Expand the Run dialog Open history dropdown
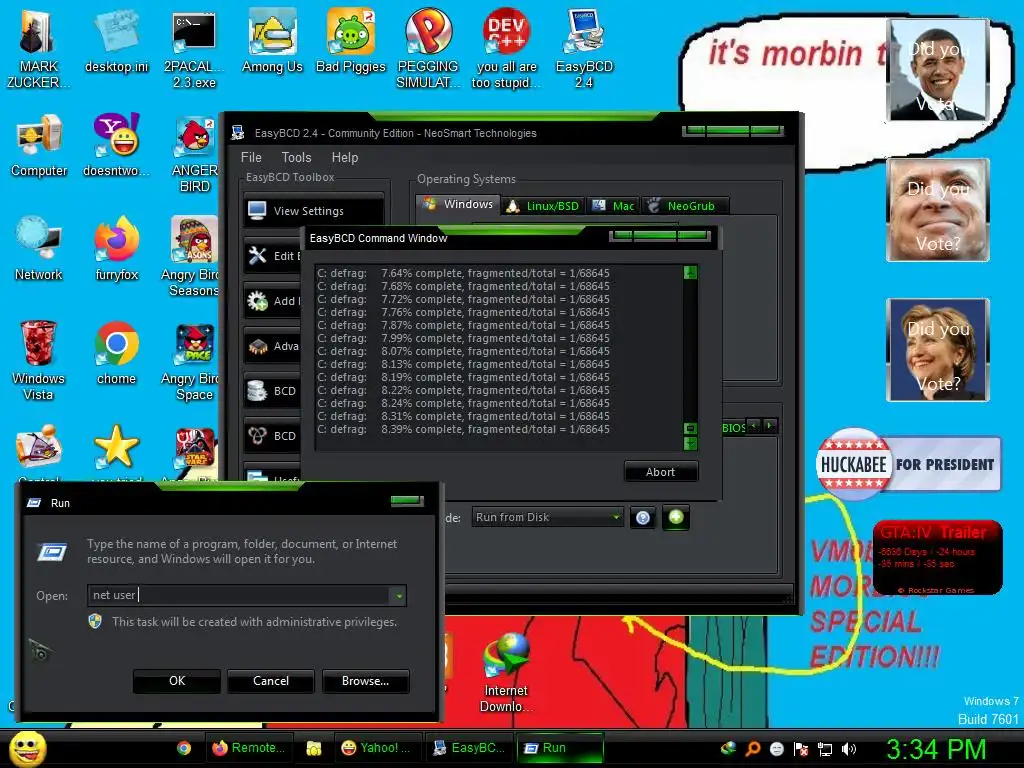1024x768 pixels. [398, 596]
